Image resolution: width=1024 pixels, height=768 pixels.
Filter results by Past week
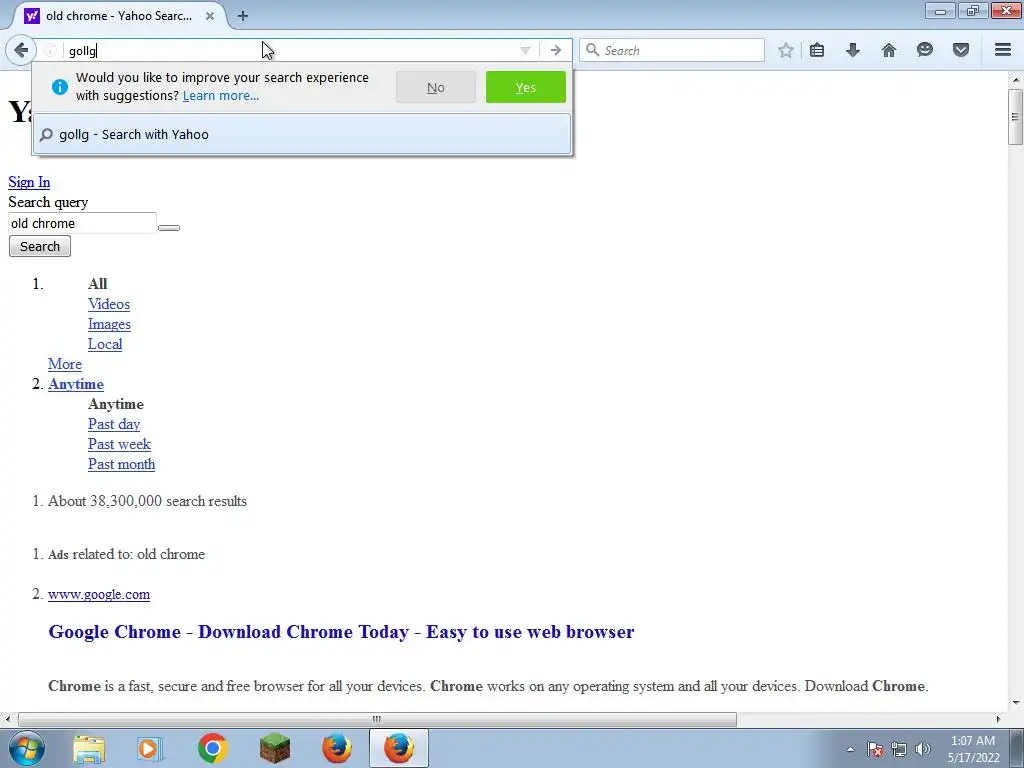(x=120, y=444)
